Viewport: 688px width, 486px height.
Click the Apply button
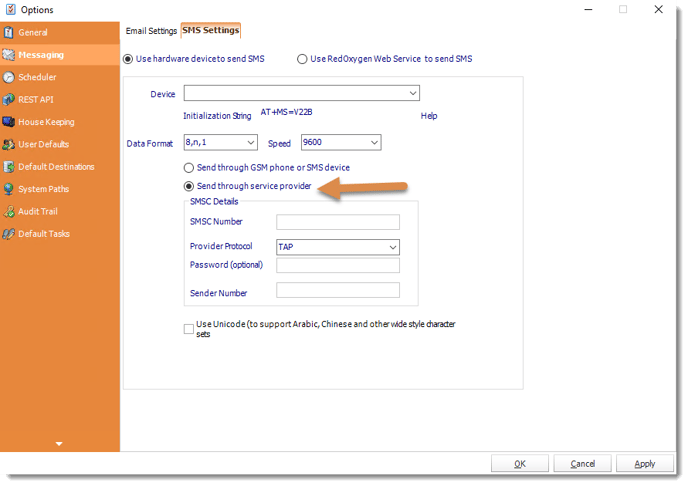click(x=645, y=464)
